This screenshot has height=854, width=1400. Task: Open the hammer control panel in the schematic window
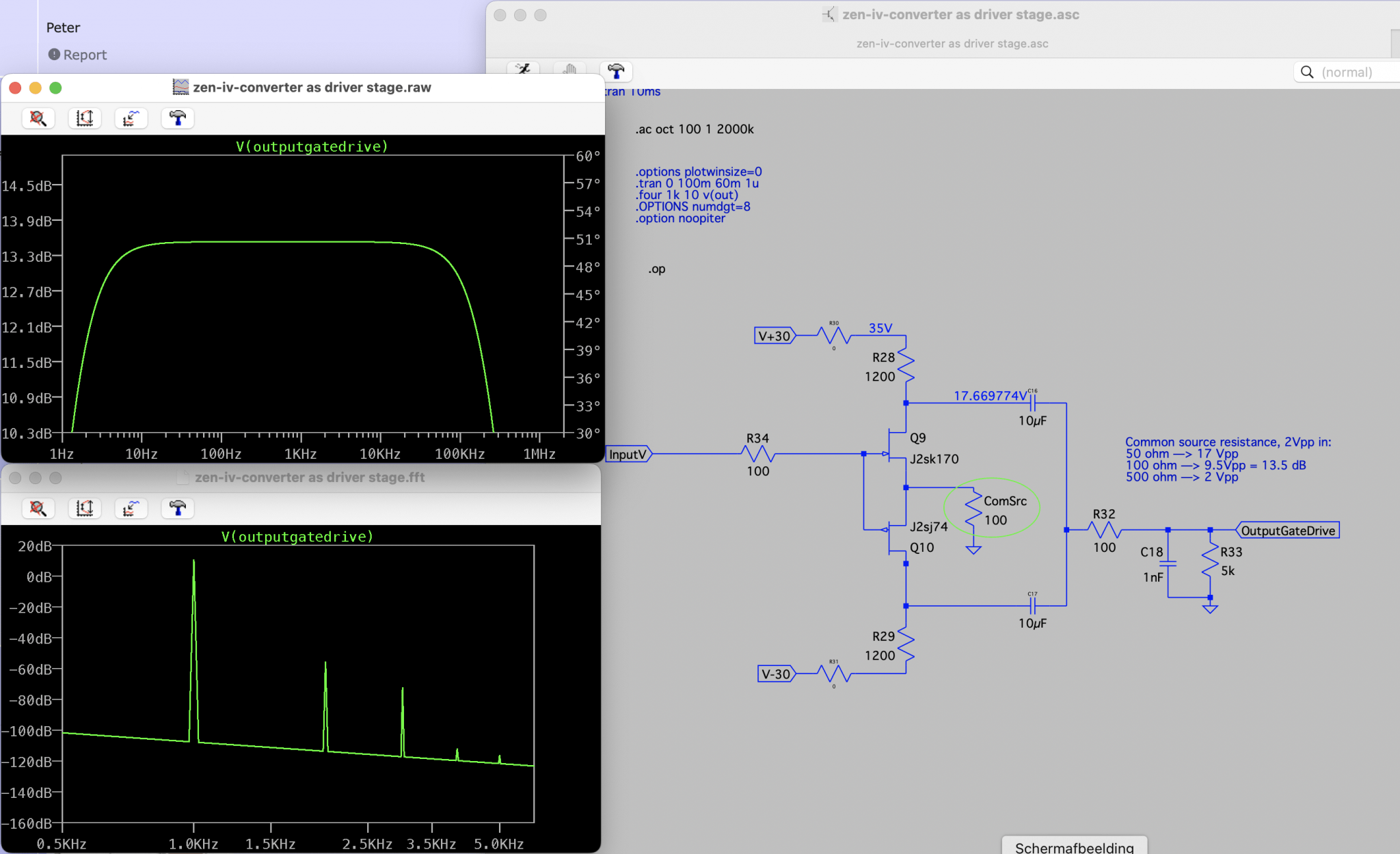point(616,70)
